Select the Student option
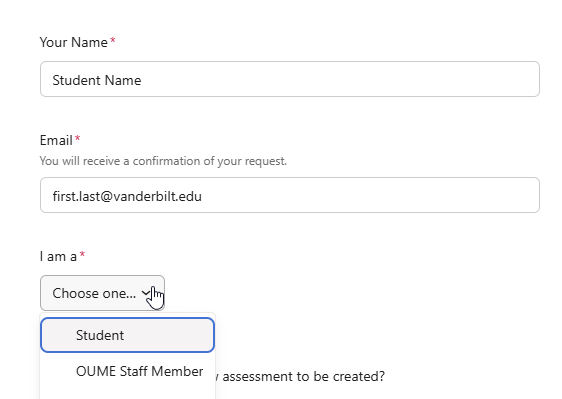562x399 pixels. (x=128, y=335)
